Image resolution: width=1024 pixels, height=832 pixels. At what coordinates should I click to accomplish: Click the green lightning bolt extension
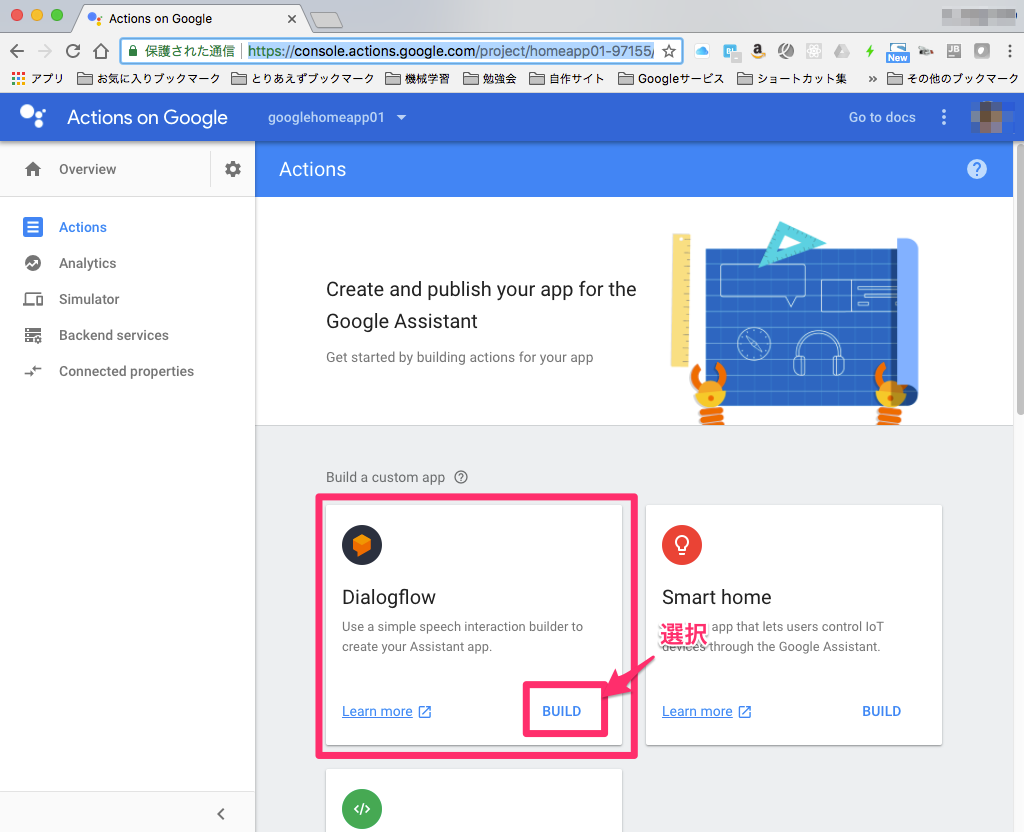pyautogui.click(x=870, y=51)
